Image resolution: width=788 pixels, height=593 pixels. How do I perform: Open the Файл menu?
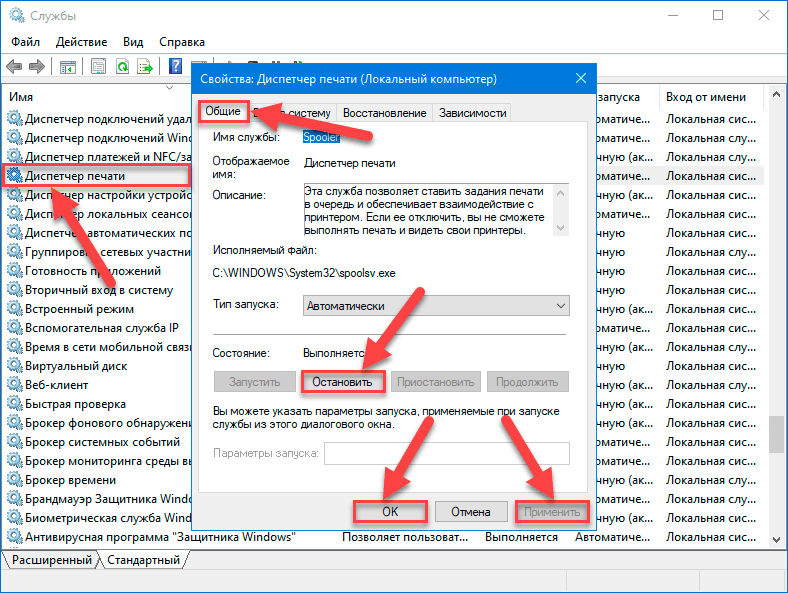[25, 42]
